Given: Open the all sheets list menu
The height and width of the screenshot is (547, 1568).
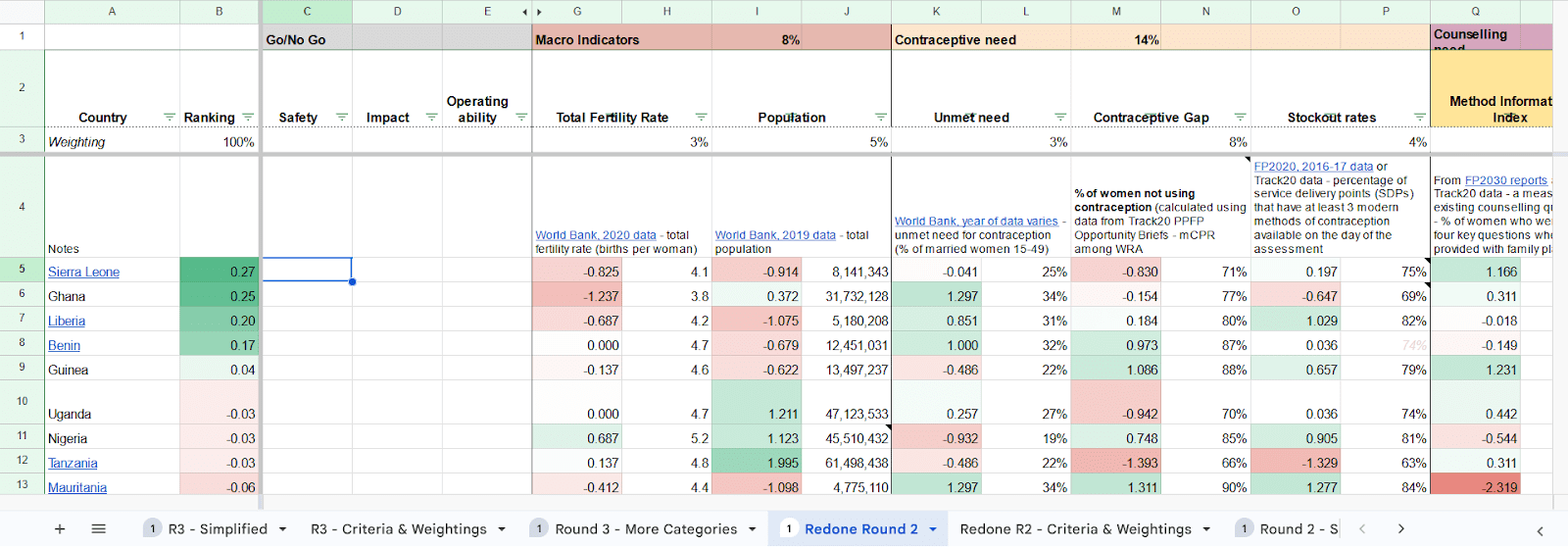Looking at the screenshot, I should coord(98,529).
